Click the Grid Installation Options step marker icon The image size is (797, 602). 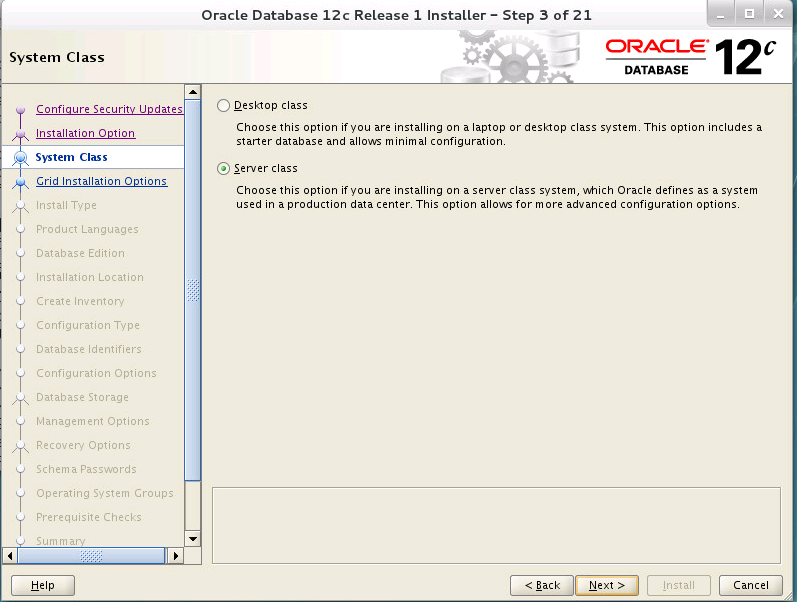(20, 182)
